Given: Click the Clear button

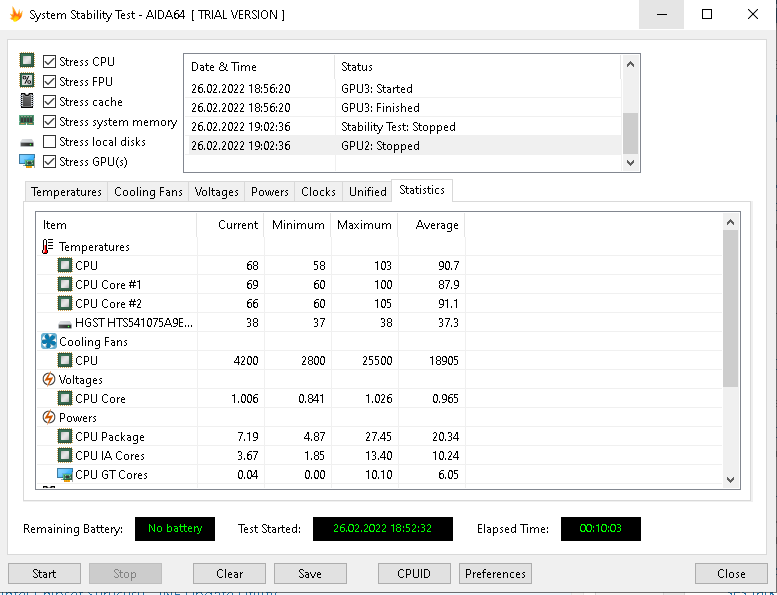Looking at the screenshot, I should (229, 574).
